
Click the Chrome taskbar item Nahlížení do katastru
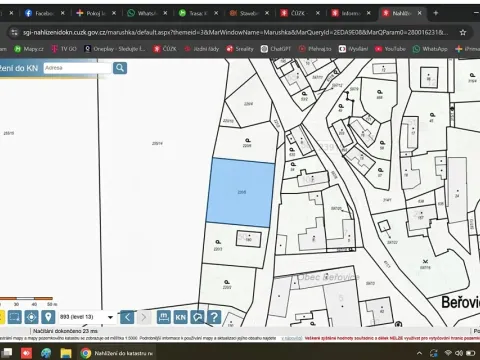(117, 353)
